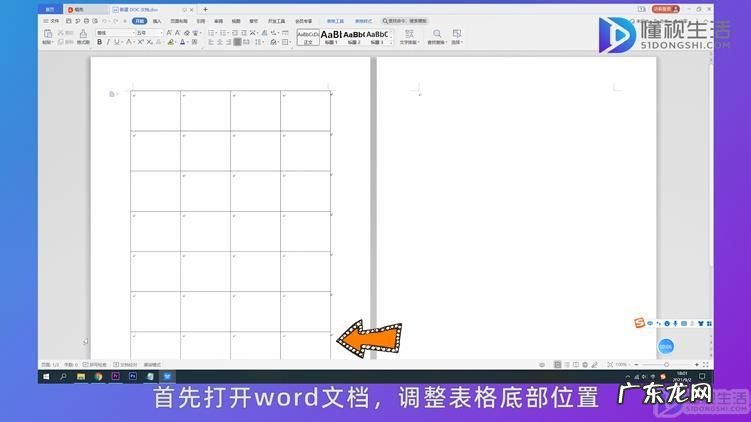
Task: Apply the Heading 3 style
Action: 377,37
